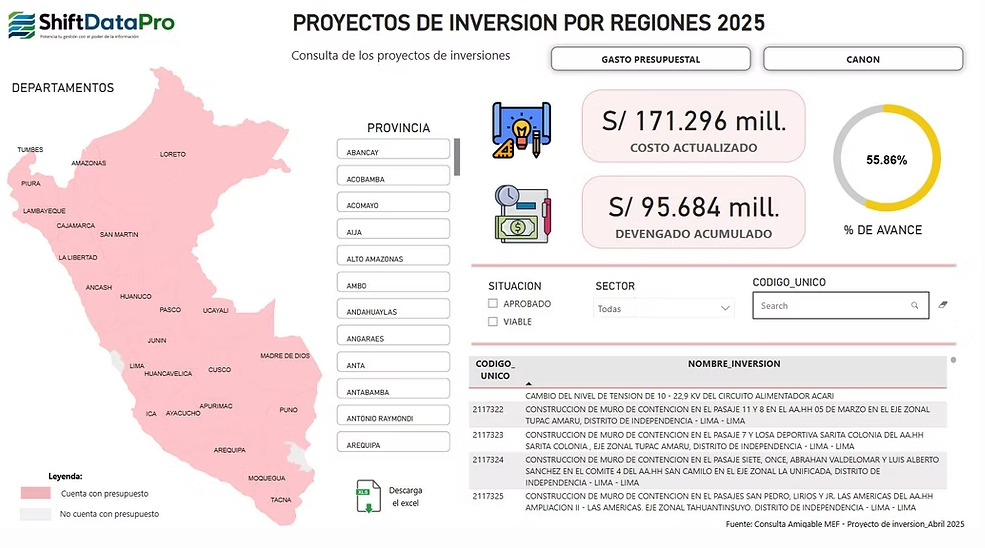985x548 pixels.
Task: Click the magnifier icon in Search box
Action: pos(915,305)
